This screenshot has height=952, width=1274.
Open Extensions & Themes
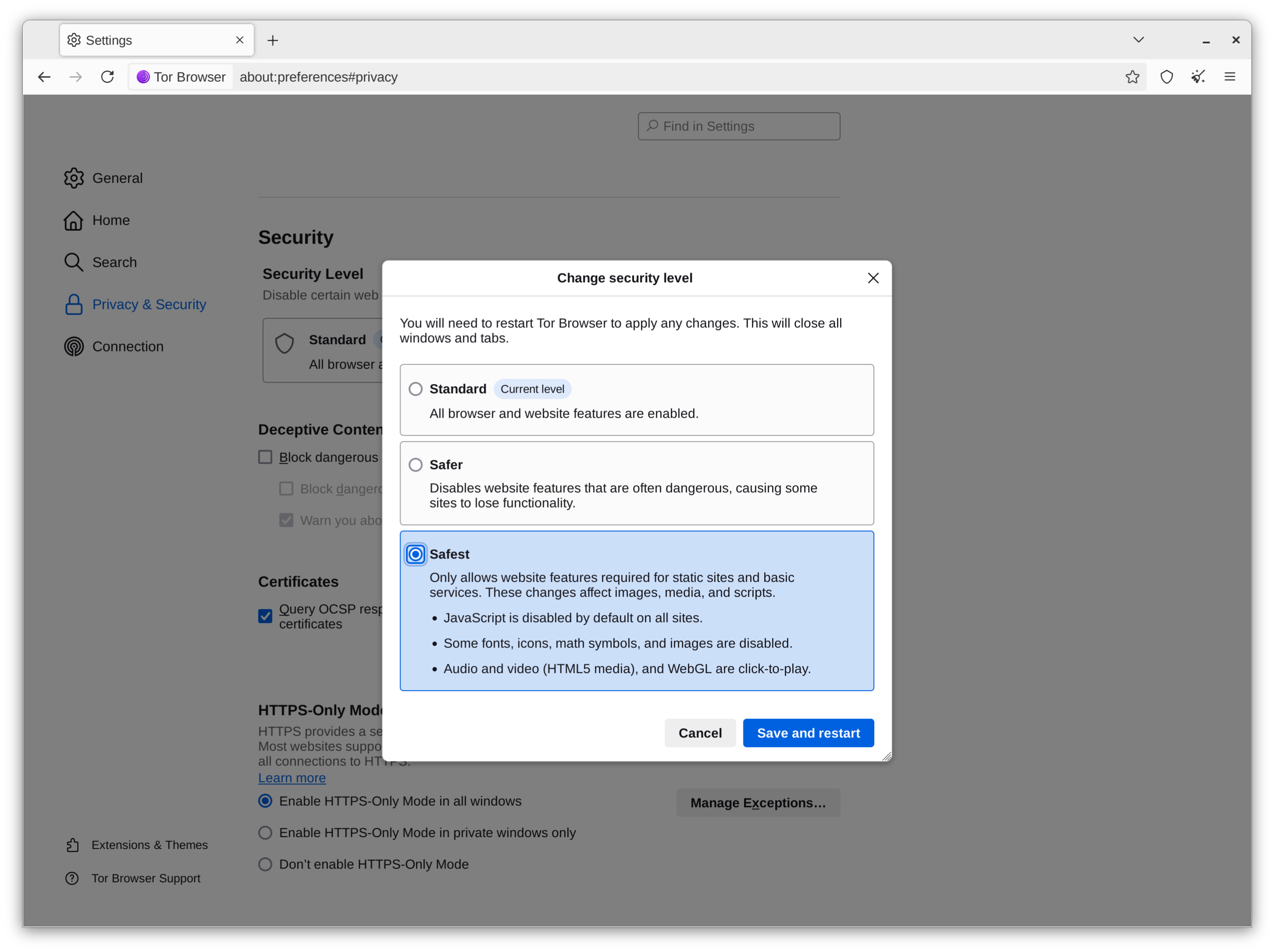149,845
